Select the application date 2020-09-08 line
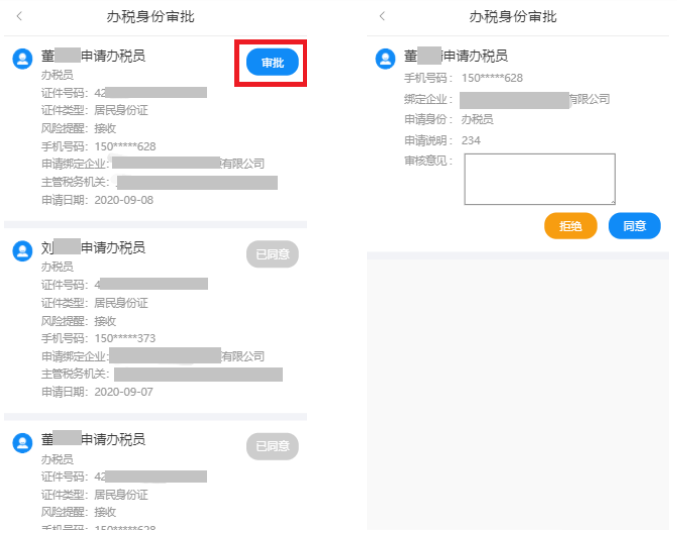 pyautogui.click(x=97, y=200)
